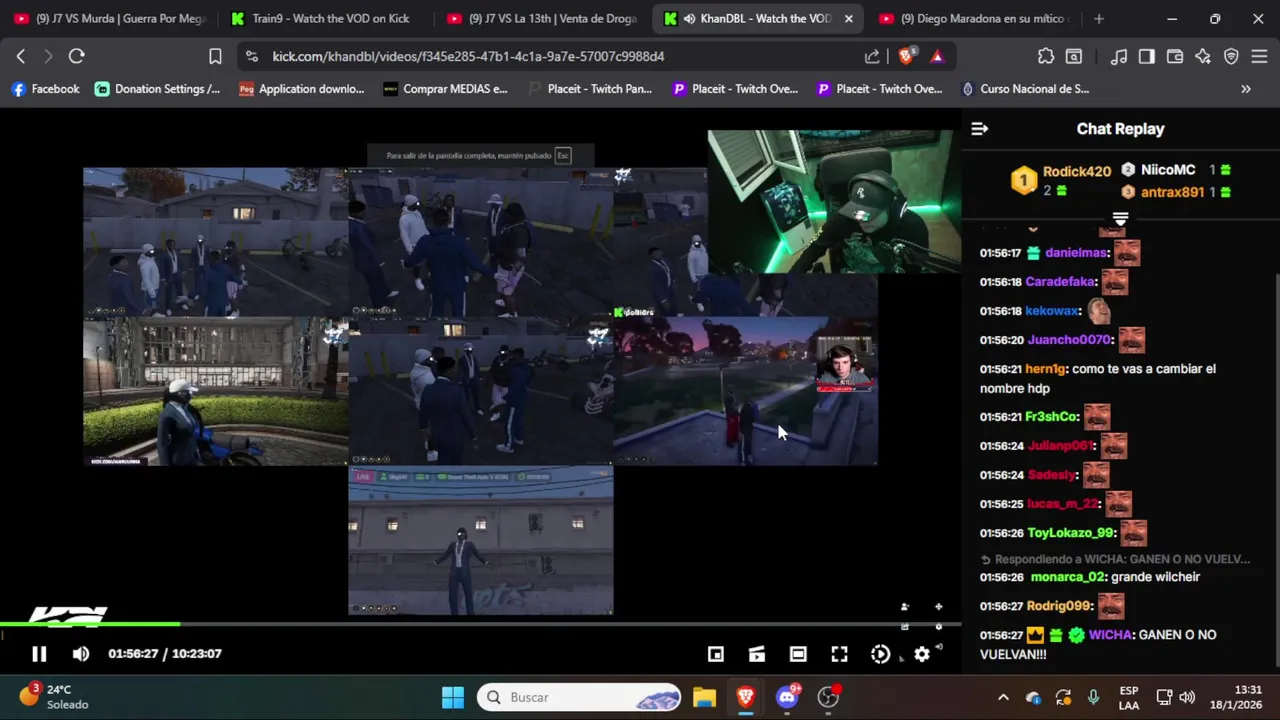Open Brave Shields lion icon

click(x=906, y=56)
